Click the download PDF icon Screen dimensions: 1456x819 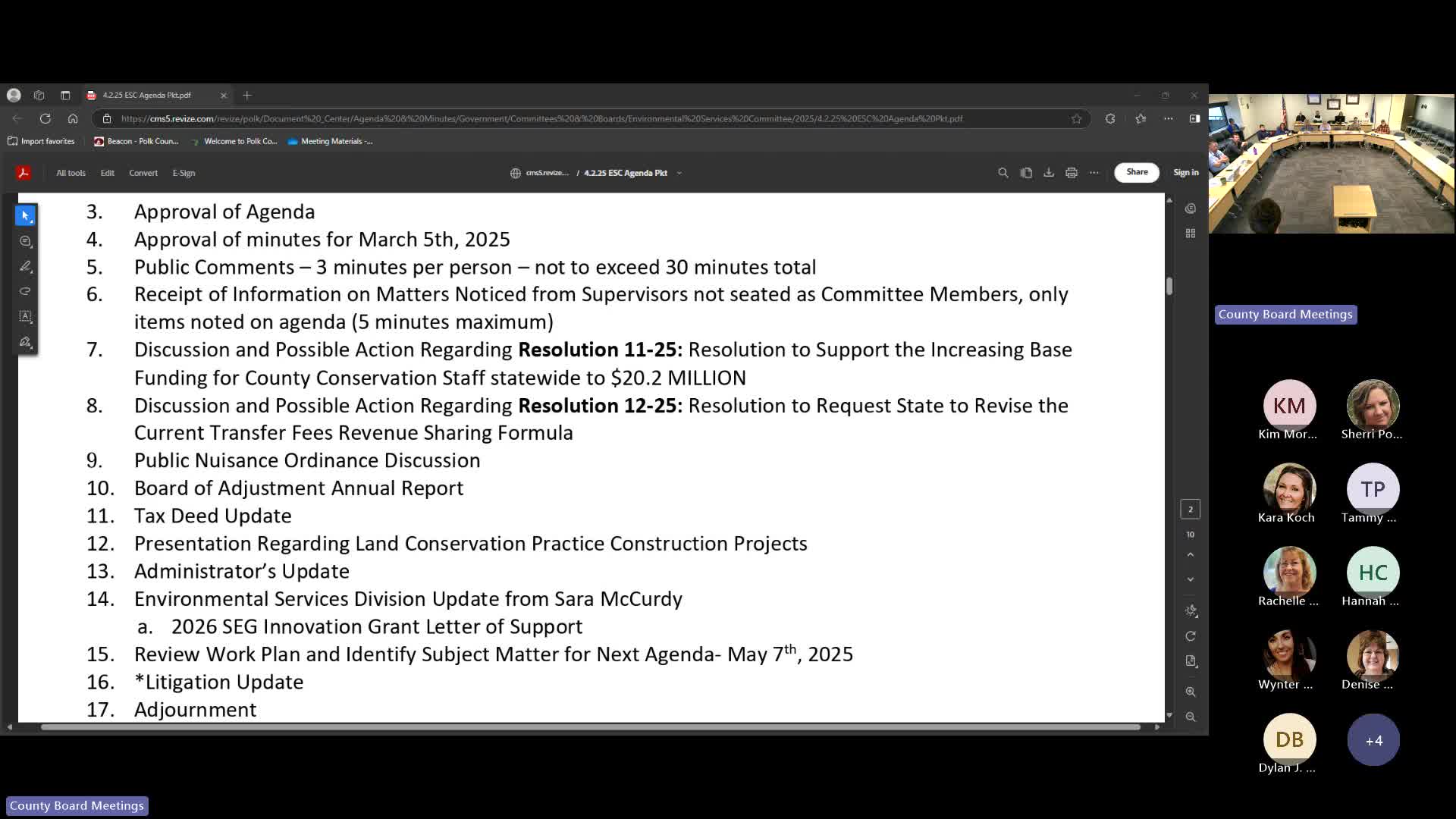coord(1048,173)
